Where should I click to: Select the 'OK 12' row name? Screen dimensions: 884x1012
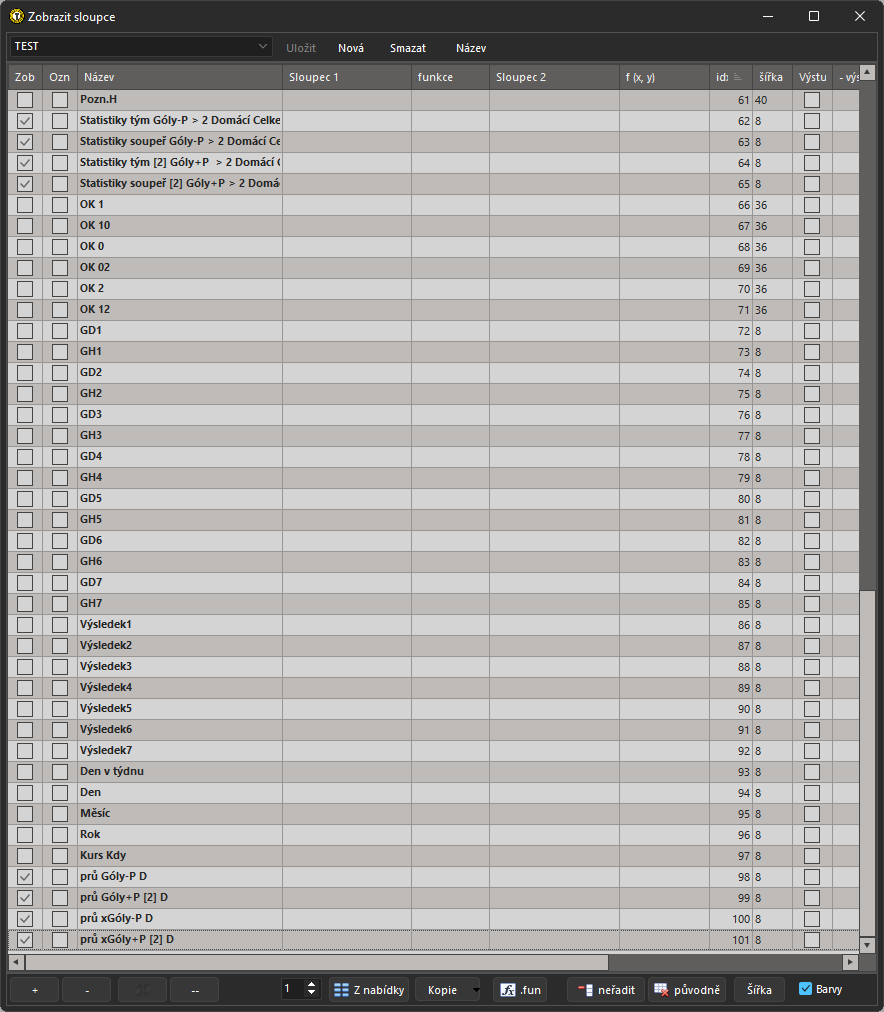(95, 309)
